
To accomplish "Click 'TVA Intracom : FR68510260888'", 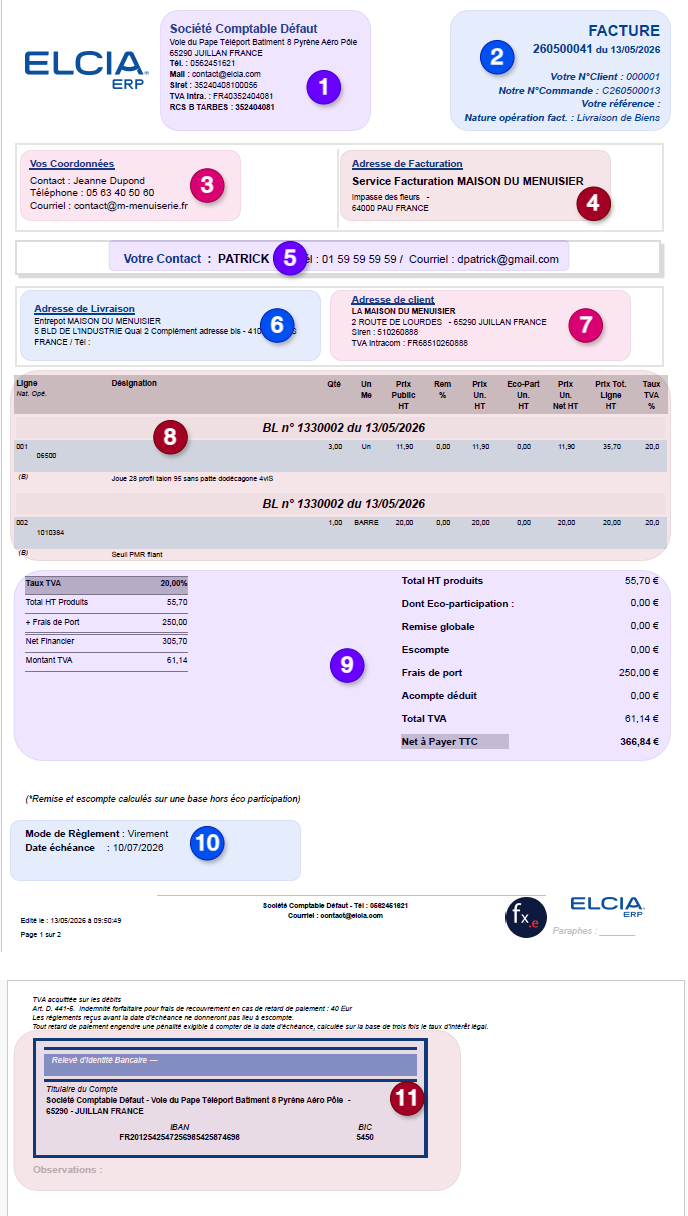I will click(x=409, y=343).
